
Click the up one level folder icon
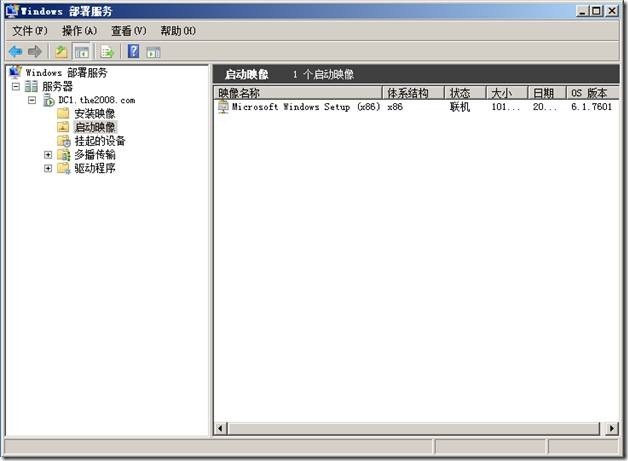(61, 52)
